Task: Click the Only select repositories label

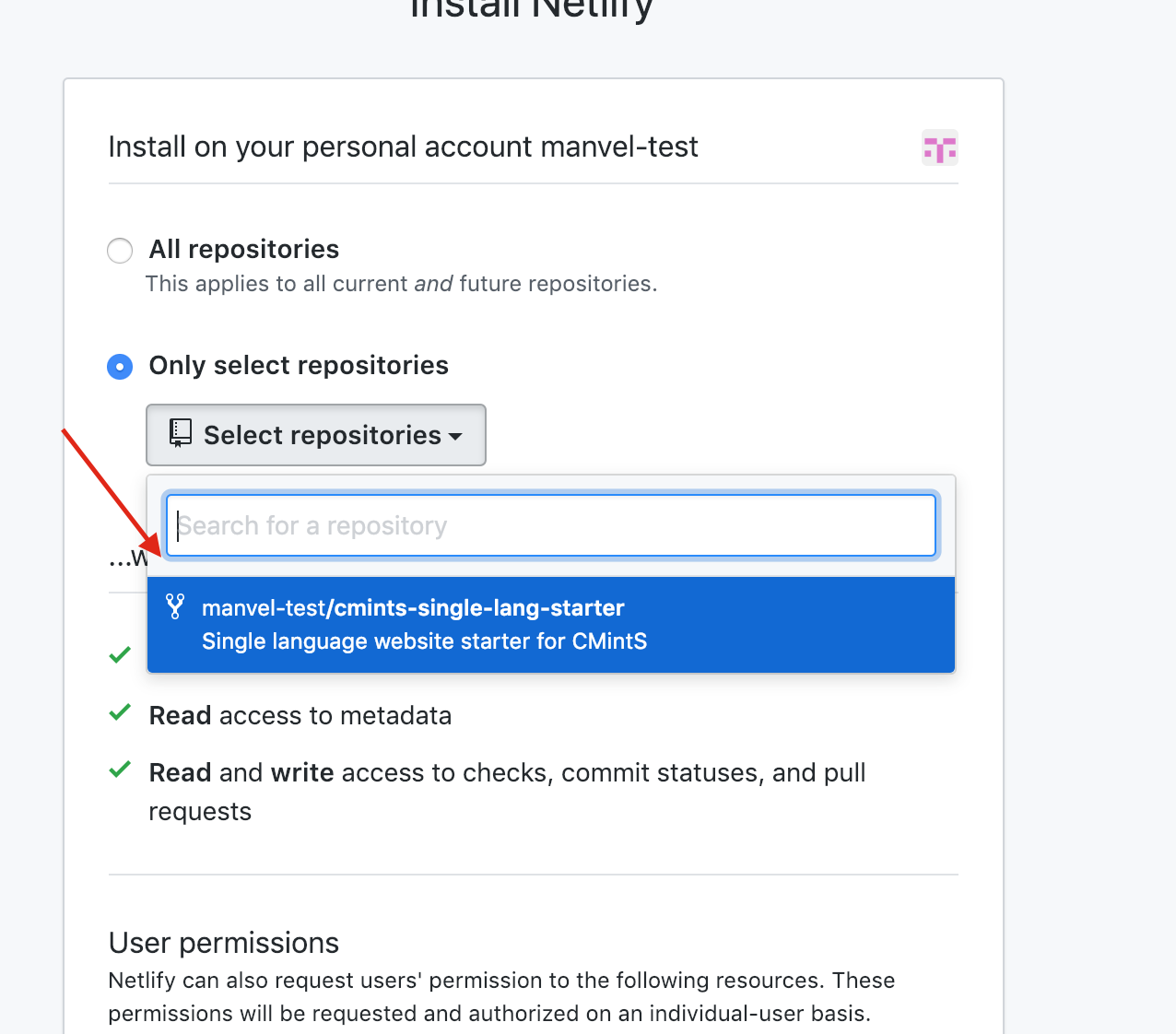Action: pos(299,366)
